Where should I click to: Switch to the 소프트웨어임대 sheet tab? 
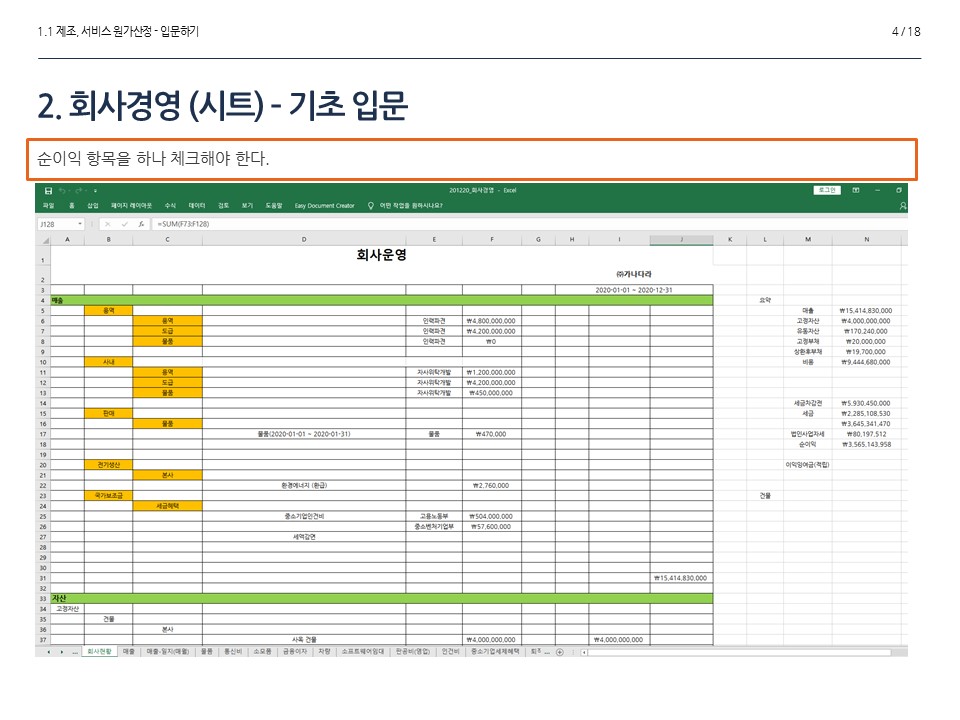tap(363, 651)
